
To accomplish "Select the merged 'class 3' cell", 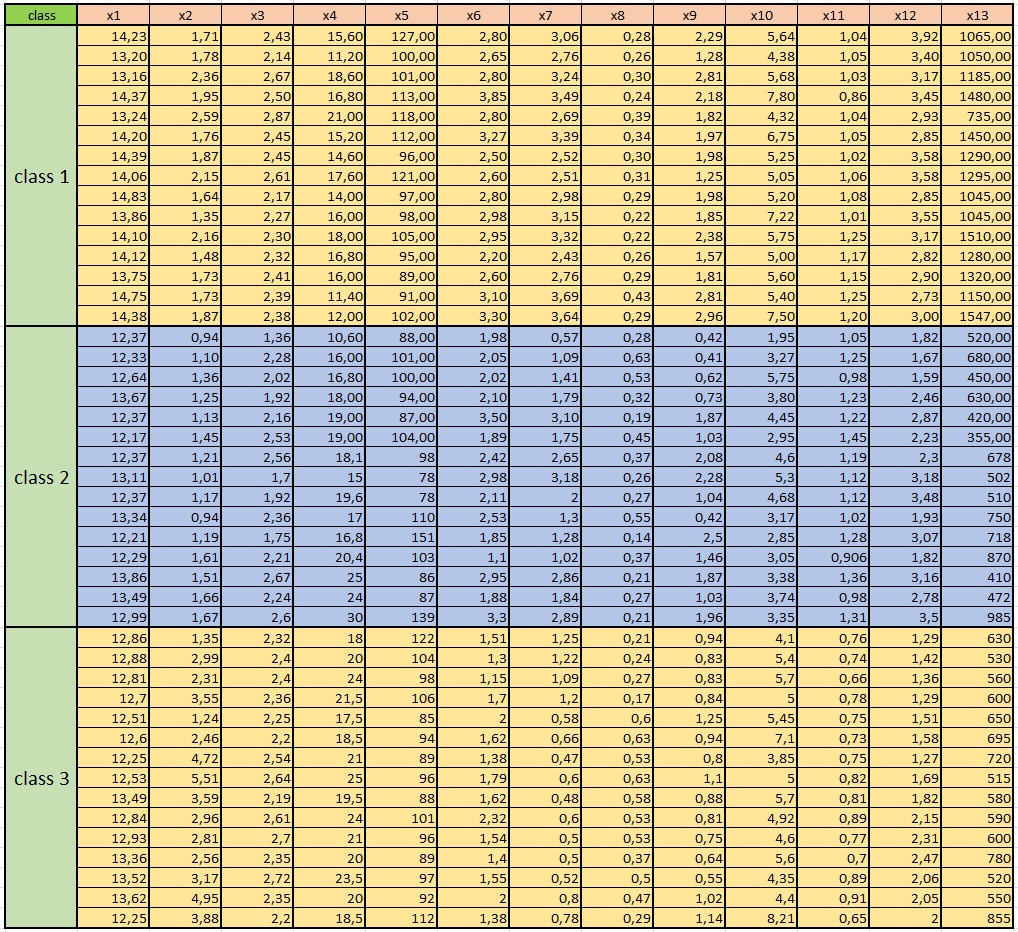I will [41, 778].
